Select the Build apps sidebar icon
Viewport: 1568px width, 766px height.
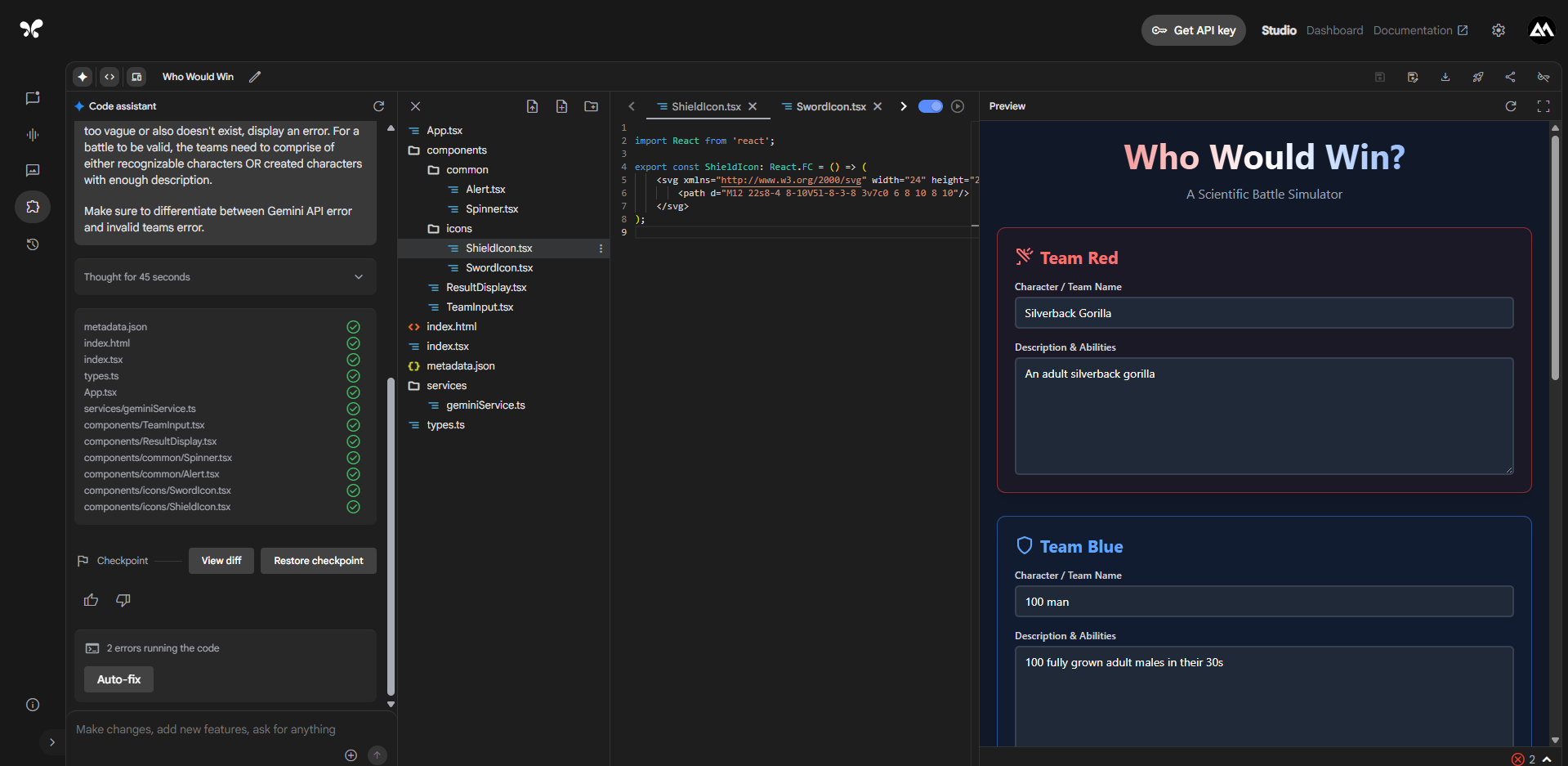pos(33,207)
